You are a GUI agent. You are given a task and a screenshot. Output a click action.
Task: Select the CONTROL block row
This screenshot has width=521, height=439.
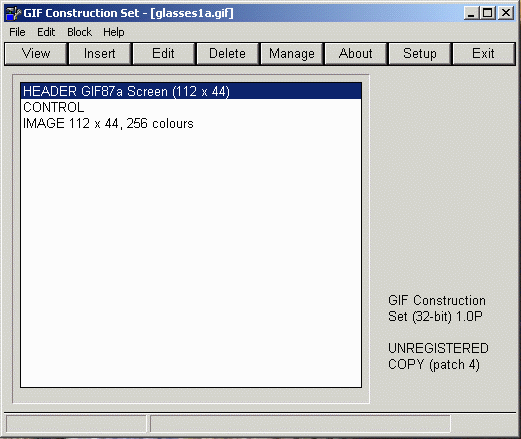191,107
